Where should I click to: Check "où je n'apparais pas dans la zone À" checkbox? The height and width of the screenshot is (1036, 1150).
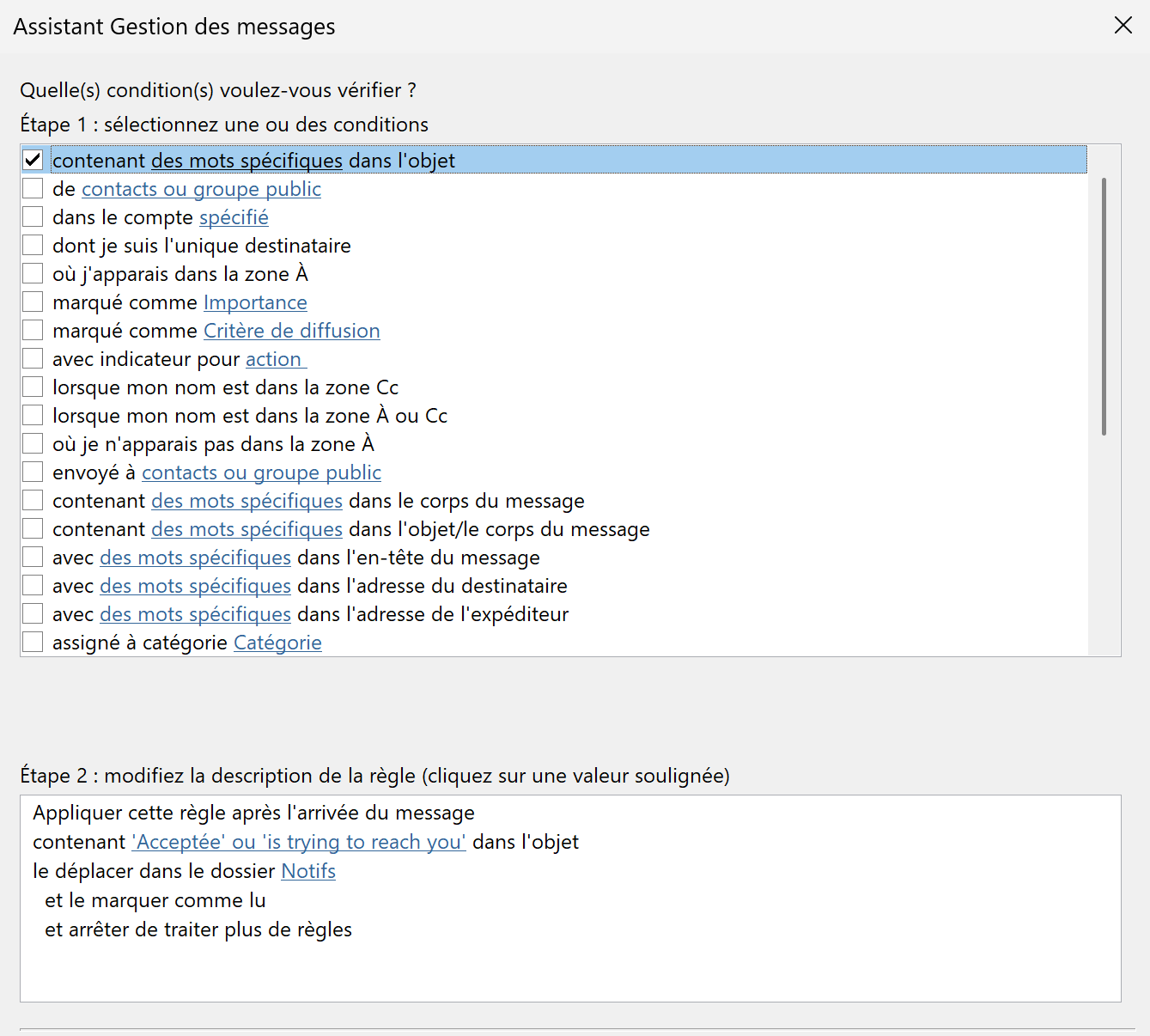(x=33, y=443)
